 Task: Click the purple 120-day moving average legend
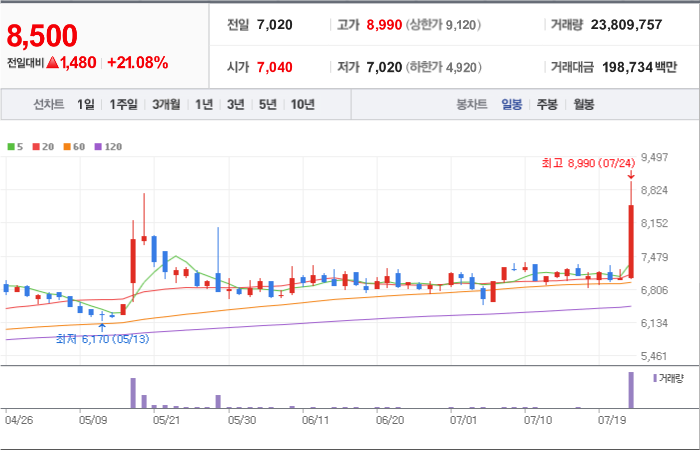tap(108, 146)
